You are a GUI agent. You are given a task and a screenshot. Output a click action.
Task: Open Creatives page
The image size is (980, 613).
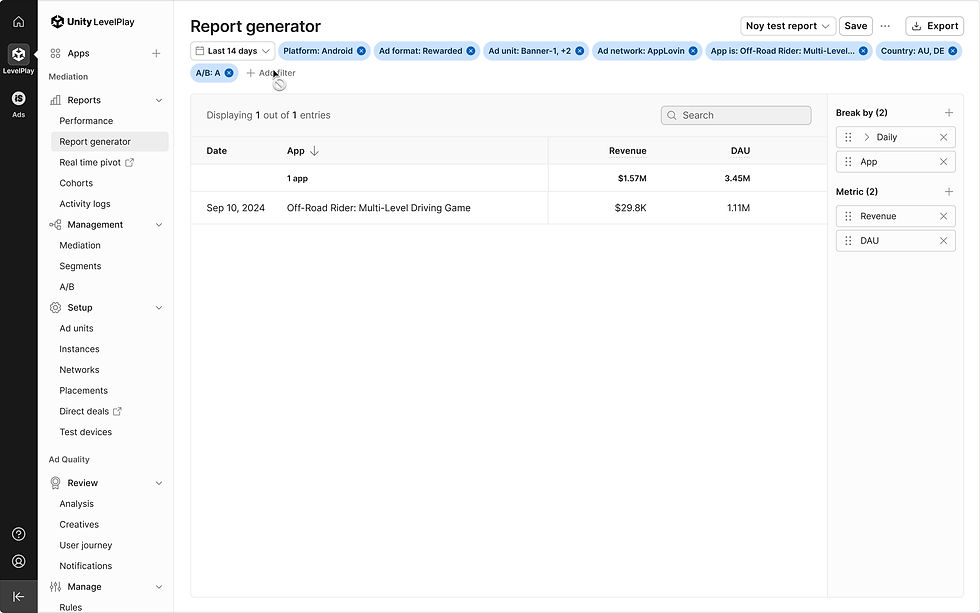(79, 524)
